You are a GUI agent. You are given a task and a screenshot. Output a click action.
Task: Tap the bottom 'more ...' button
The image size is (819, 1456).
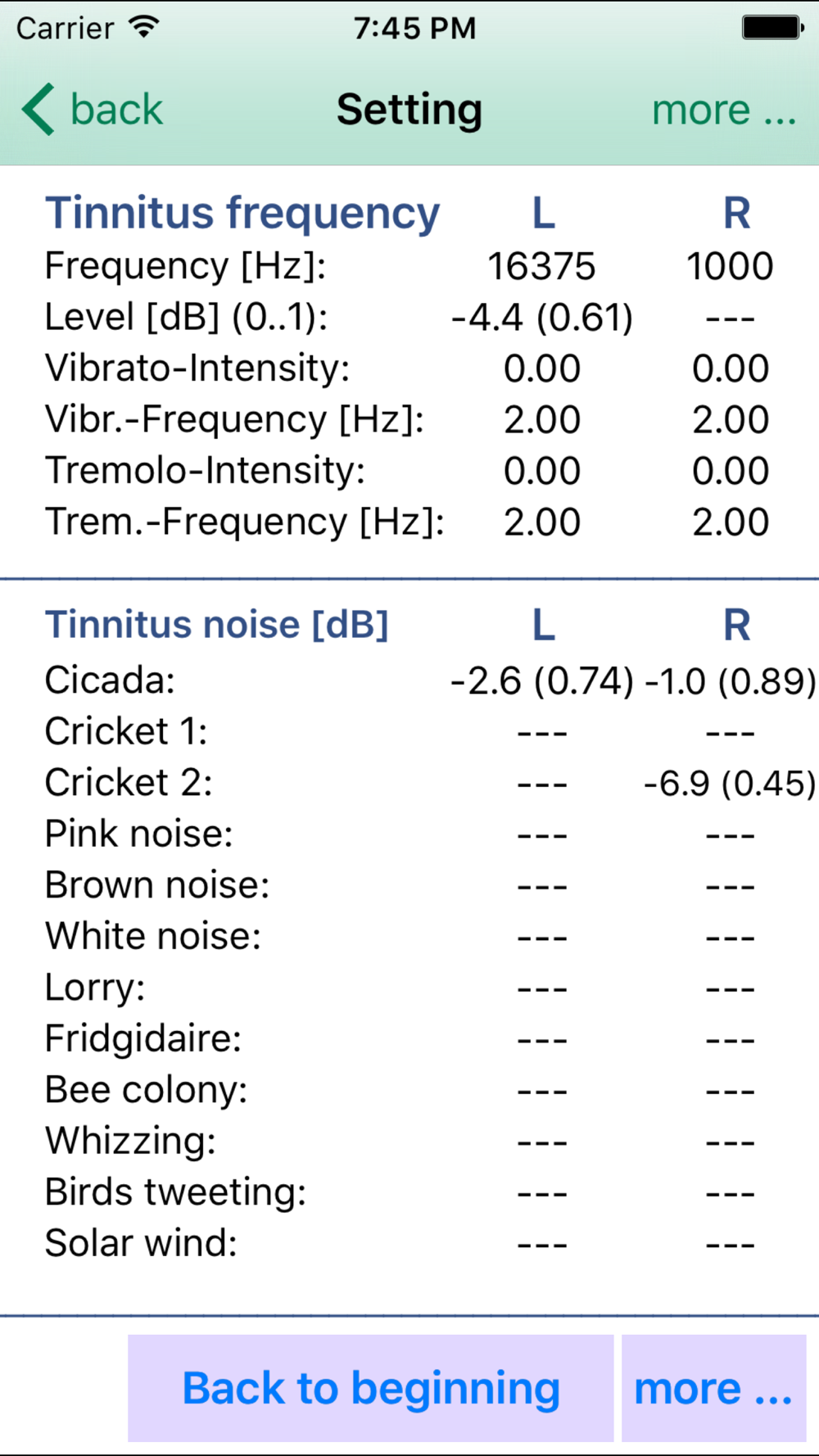[713, 1388]
